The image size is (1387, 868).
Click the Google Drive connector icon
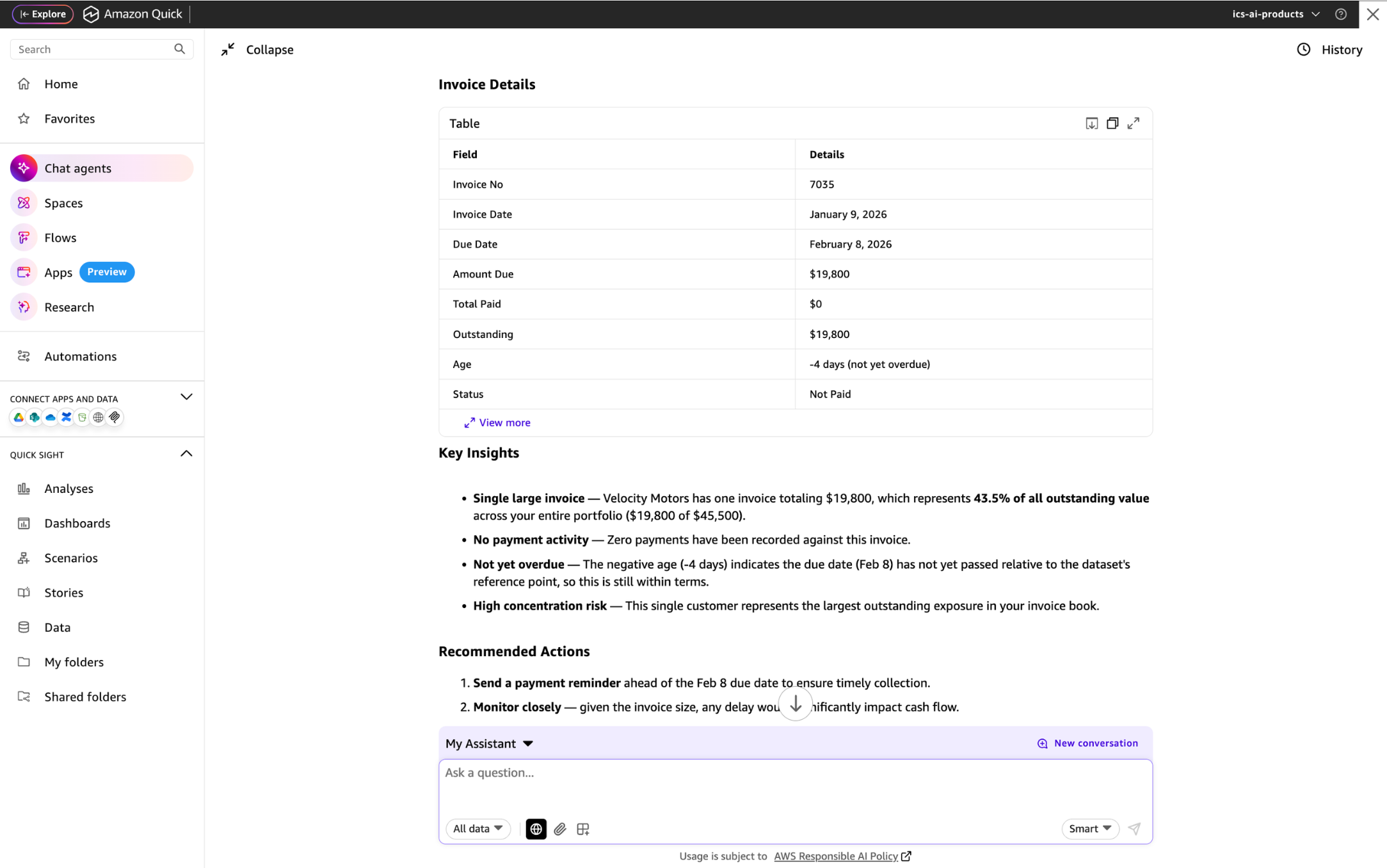click(19, 417)
